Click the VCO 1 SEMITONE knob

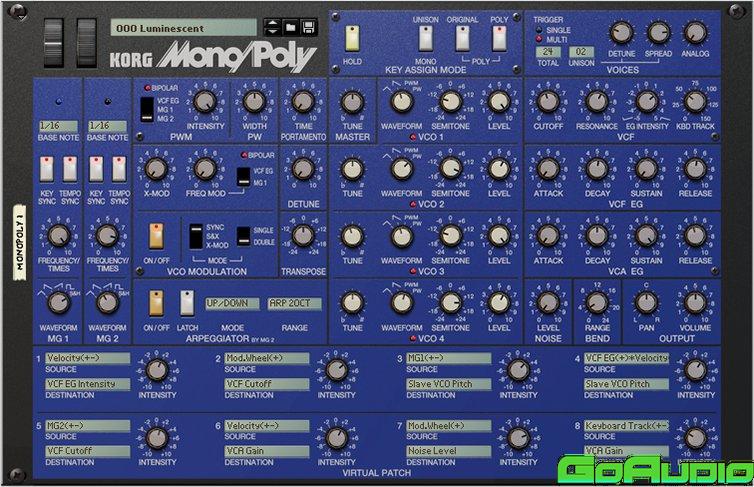pyautogui.click(x=451, y=102)
